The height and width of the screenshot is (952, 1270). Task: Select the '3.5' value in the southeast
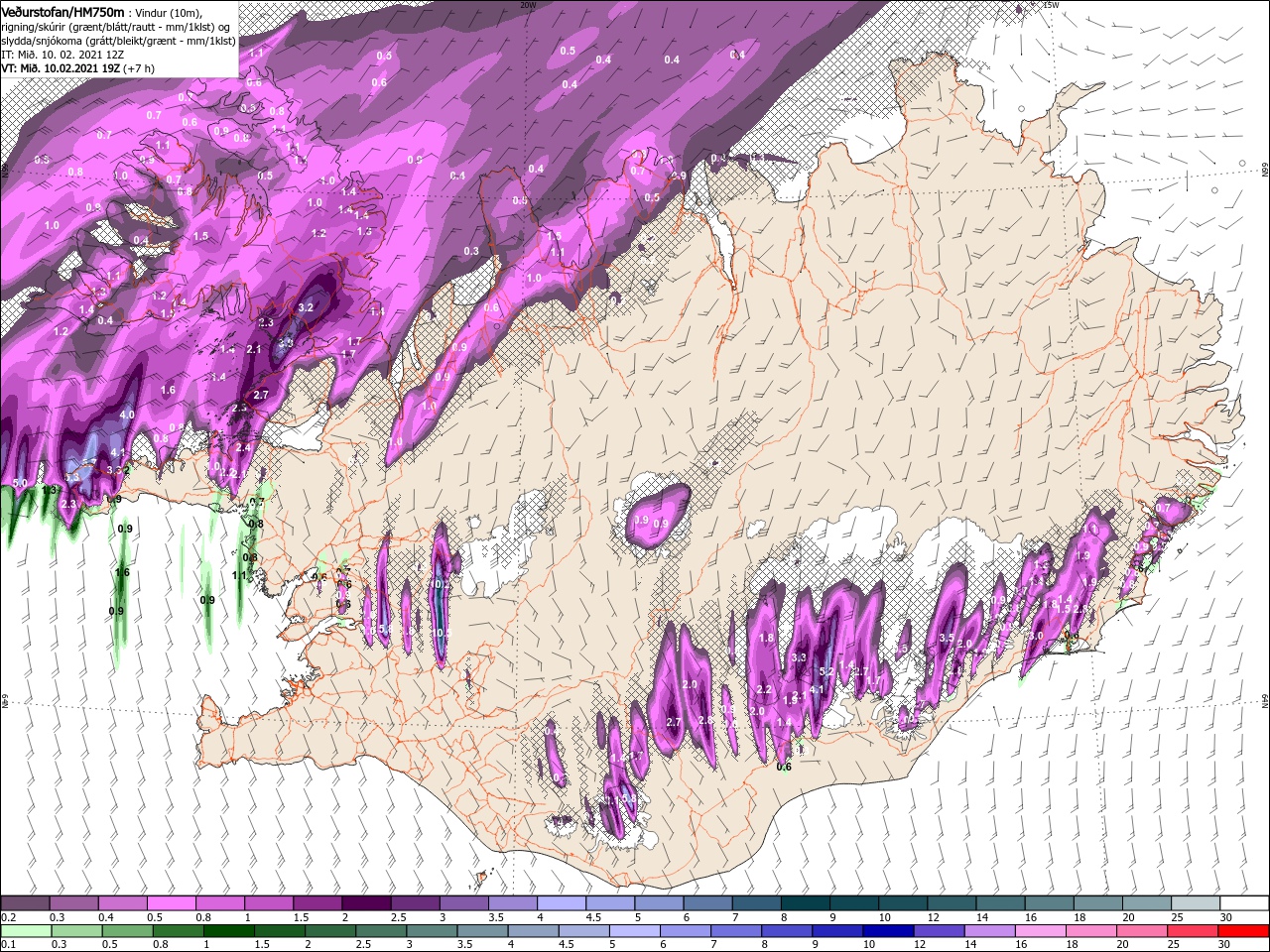pyautogui.click(x=946, y=638)
